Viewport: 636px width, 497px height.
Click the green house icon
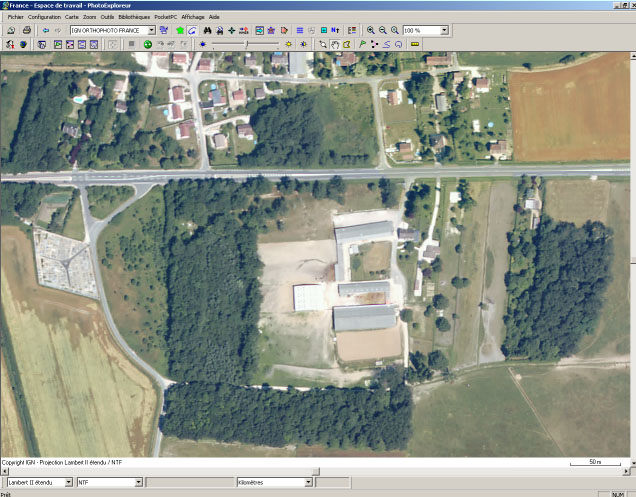[180, 30]
